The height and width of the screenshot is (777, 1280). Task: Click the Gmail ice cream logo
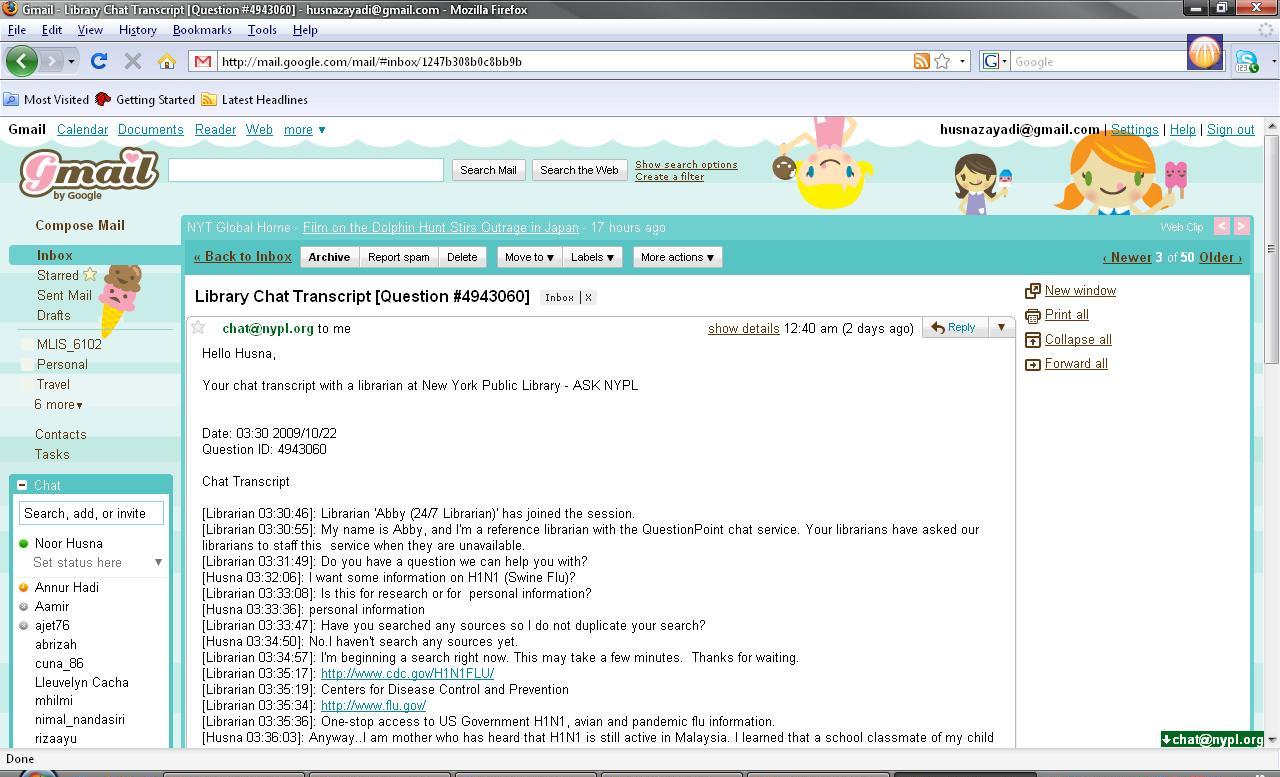88,172
